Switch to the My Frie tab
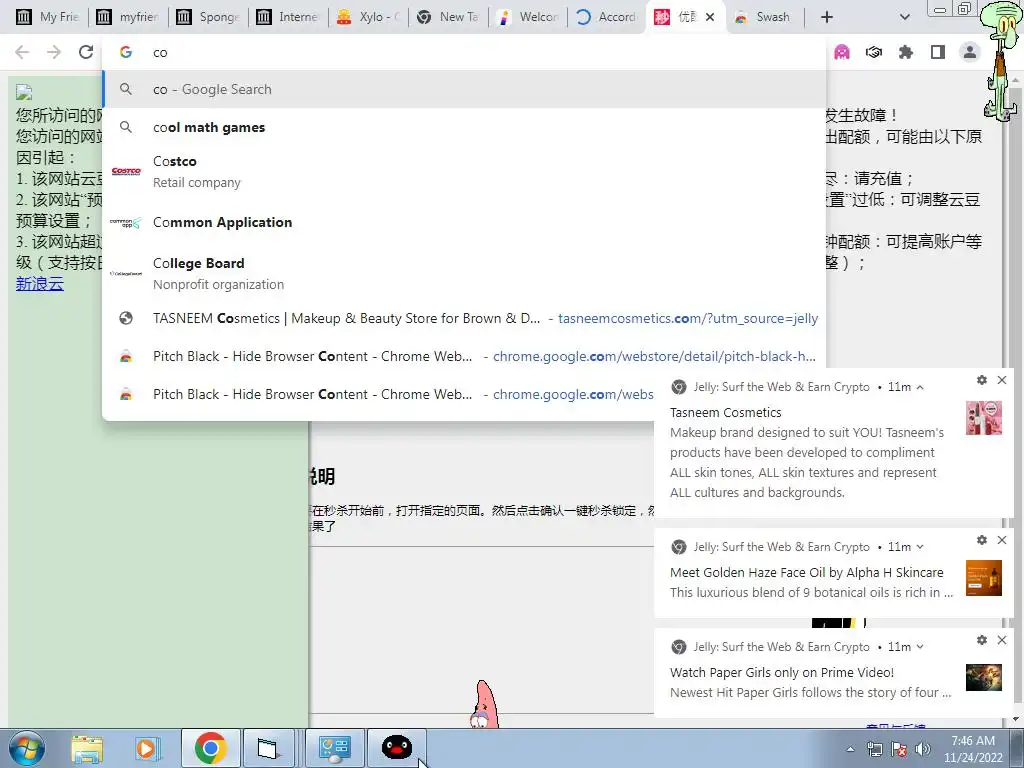The height and width of the screenshot is (768, 1024). click(x=47, y=17)
